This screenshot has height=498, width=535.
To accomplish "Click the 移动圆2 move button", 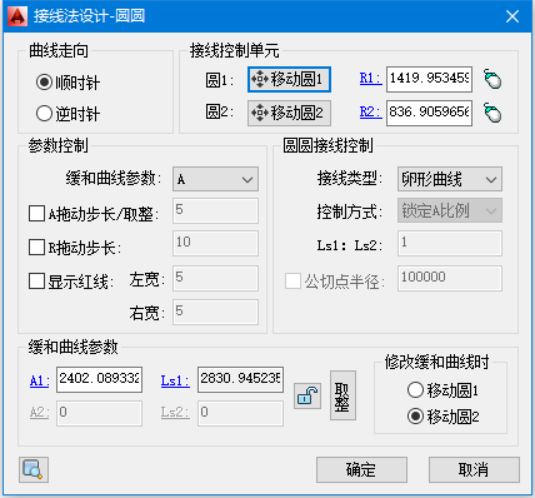I will [x=289, y=113].
